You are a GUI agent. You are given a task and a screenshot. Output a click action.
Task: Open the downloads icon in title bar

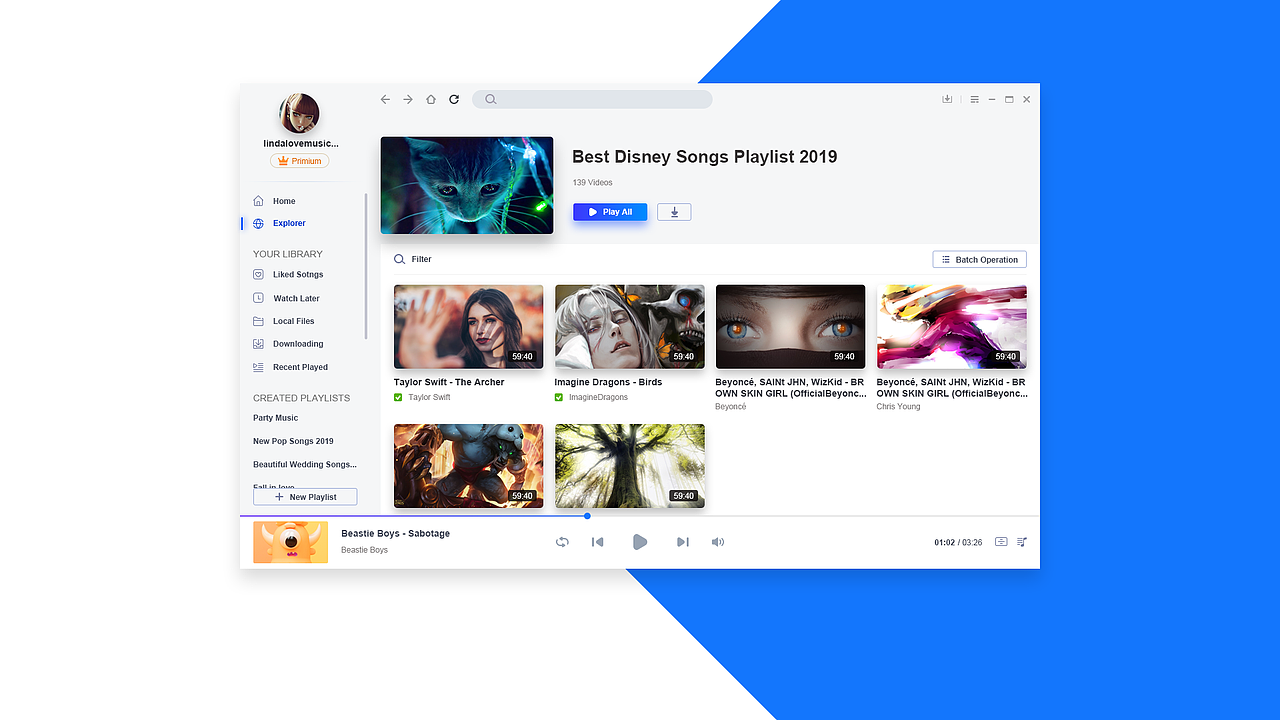(947, 99)
